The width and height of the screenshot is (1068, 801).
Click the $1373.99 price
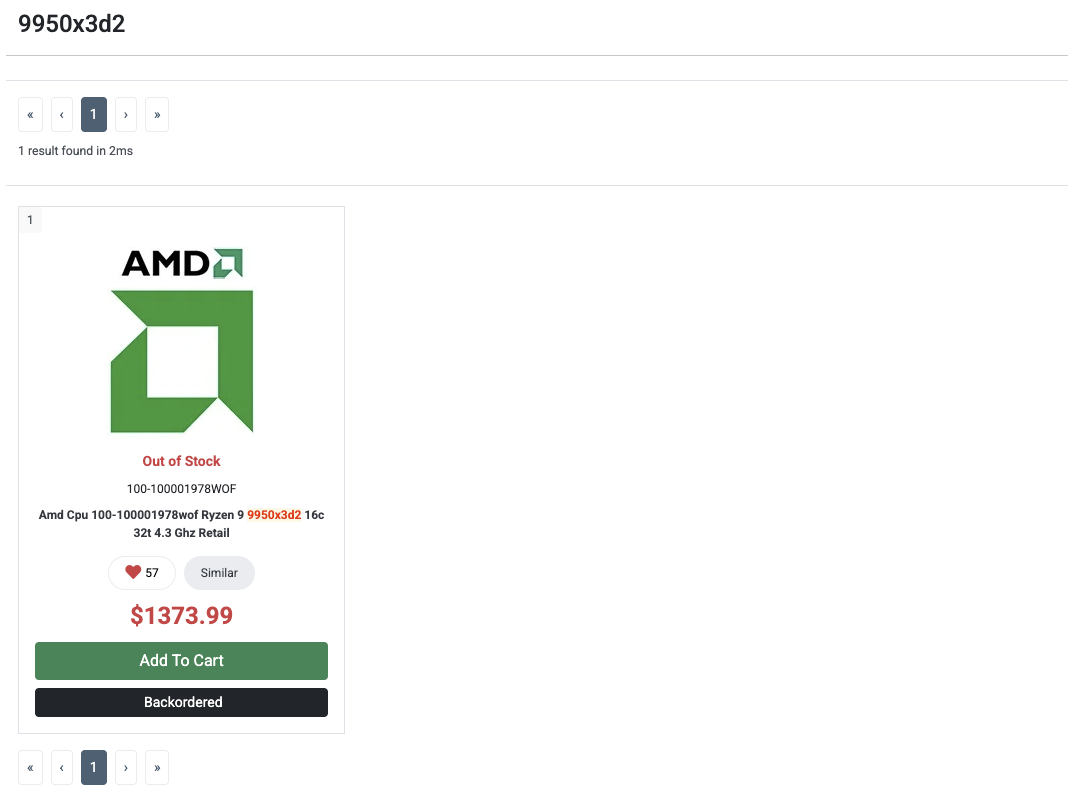coord(181,615)
